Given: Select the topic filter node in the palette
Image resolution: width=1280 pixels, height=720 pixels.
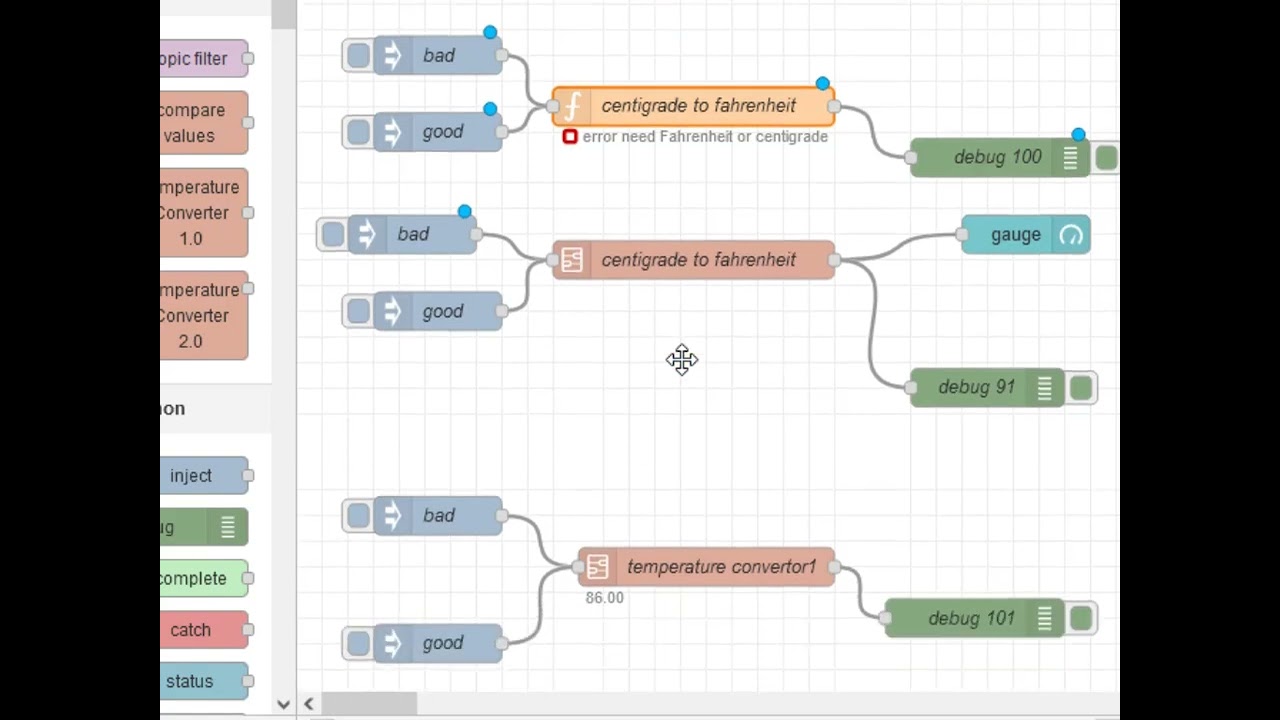Looking at the screenshot, I should (204, 59).
